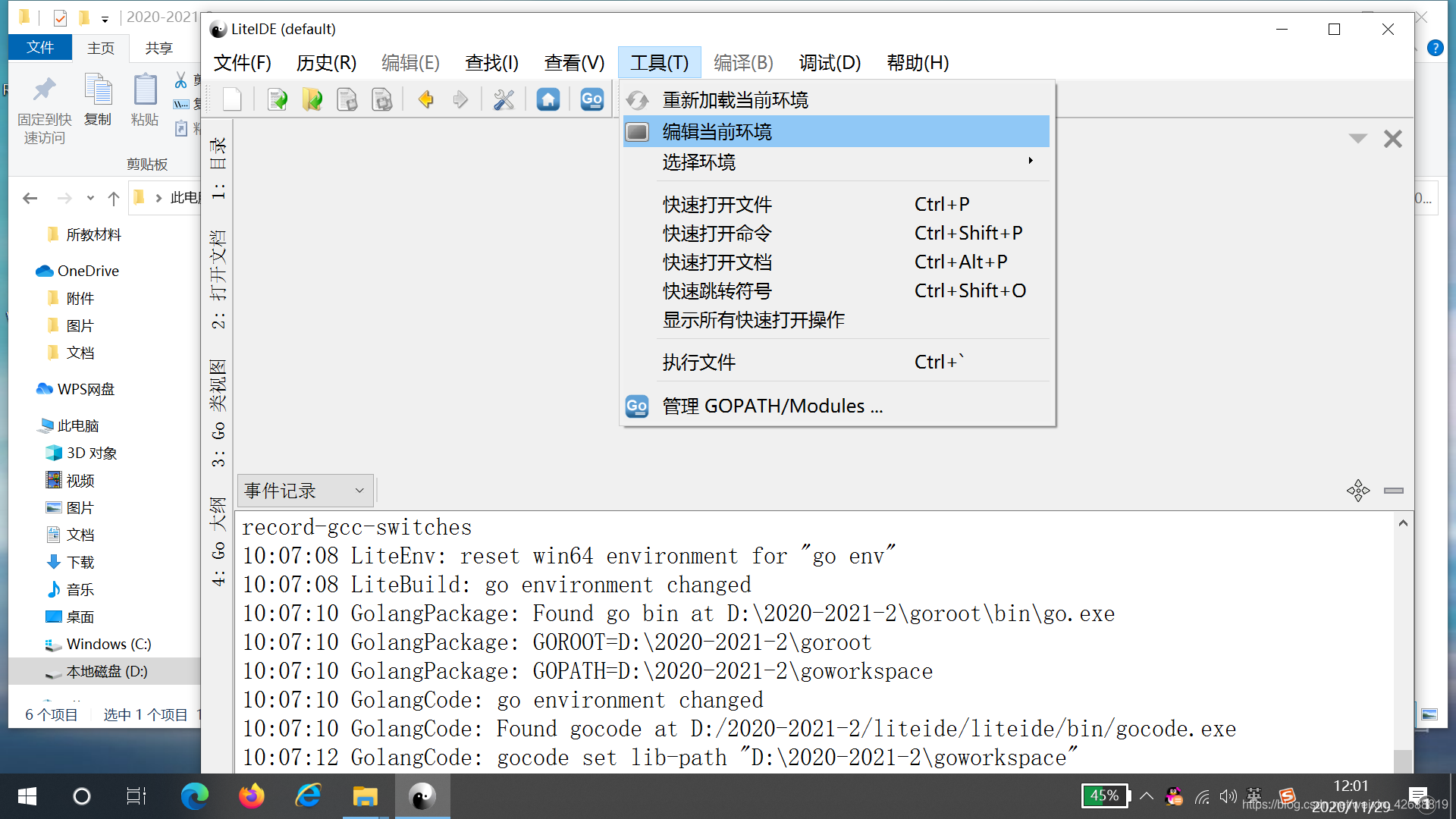Open the 事件记录 output dropdown
1456x819 pixels.
(306, 491)
